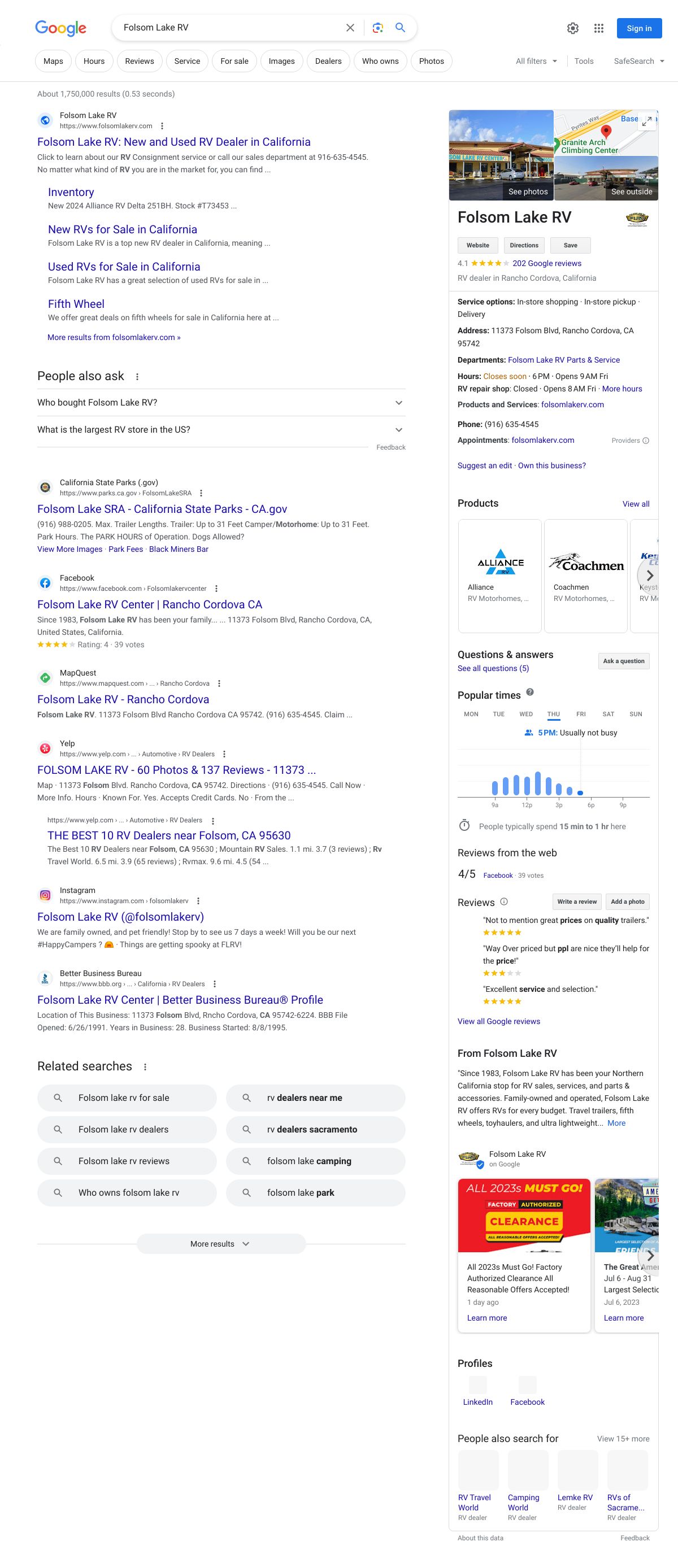Select Thursday in Popular times
The width and height of the screenshot is (678, 1568).
pyautogui.click(x=553, y=714)
